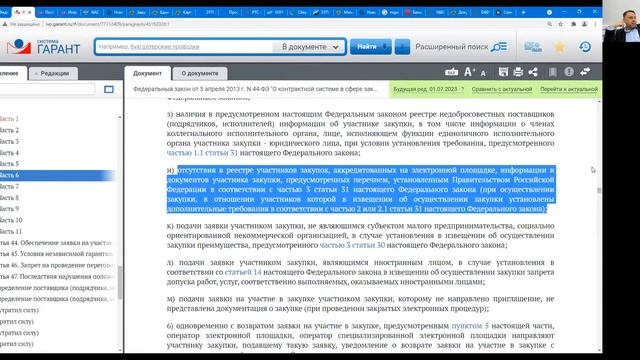Select the table of contents tab
The width and height of the screenshot is (640, 360).
12,73
